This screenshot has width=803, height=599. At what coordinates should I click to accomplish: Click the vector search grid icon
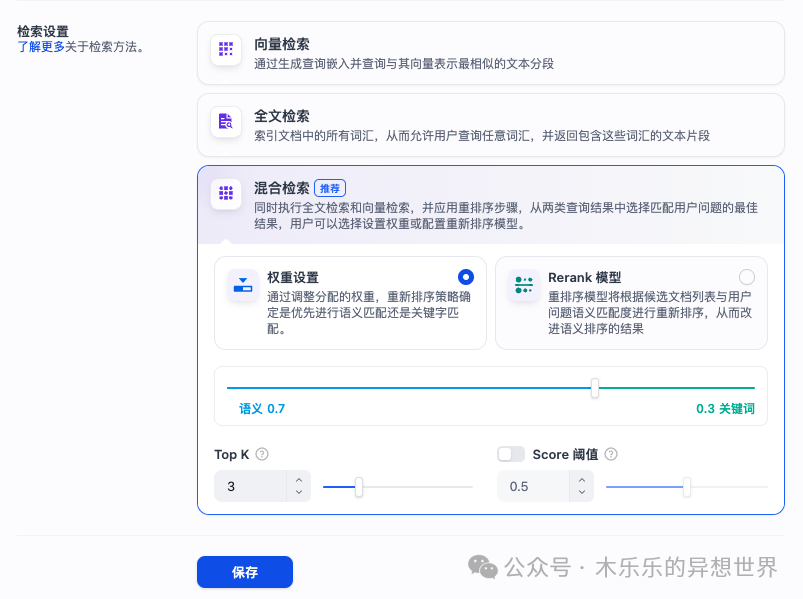(226, 49)
